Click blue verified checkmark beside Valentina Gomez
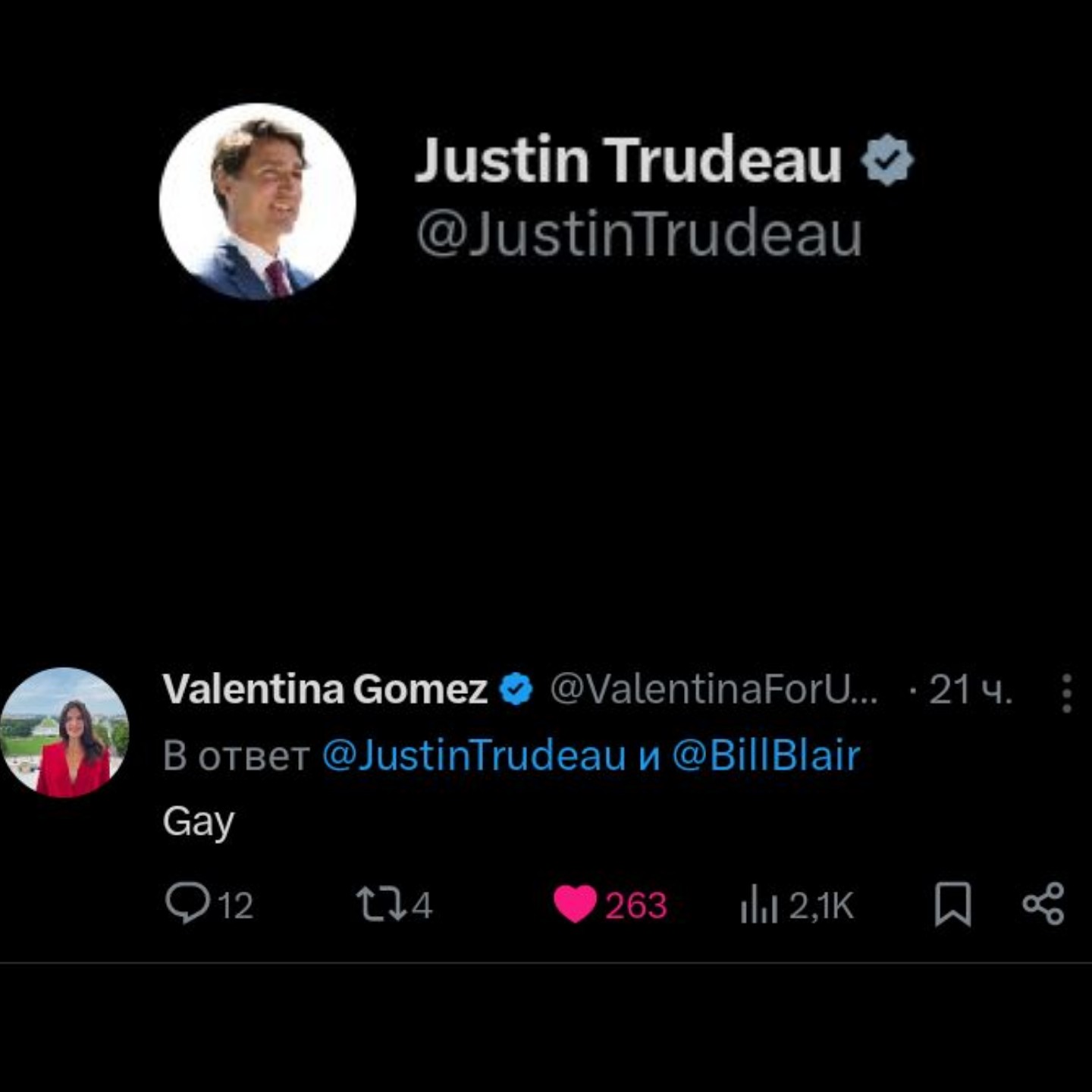Image resolution: width=1092 pixels, height=1092 pixels. click(x=516, y=690)
